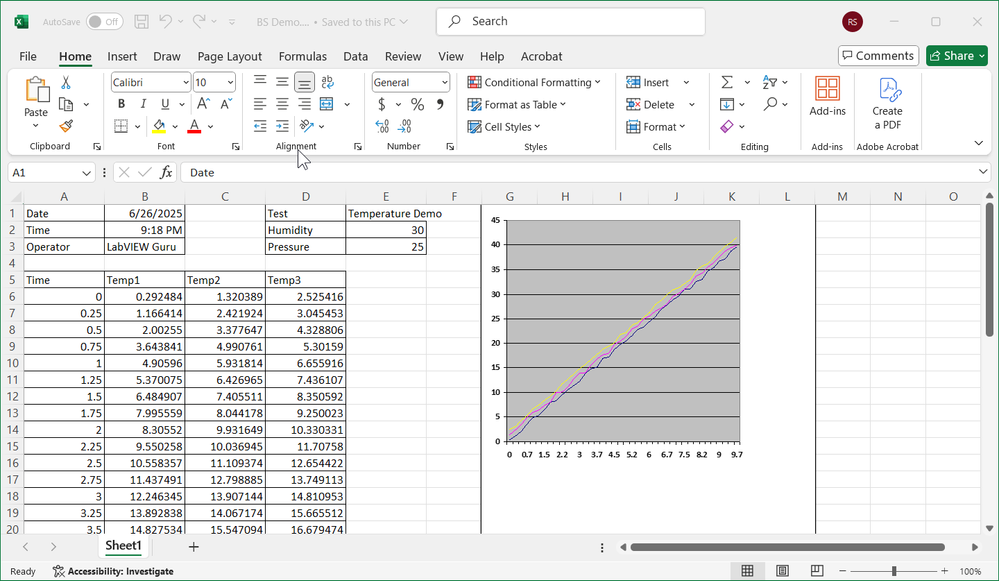Click the Format Painter brush icon

pos(66,126)
